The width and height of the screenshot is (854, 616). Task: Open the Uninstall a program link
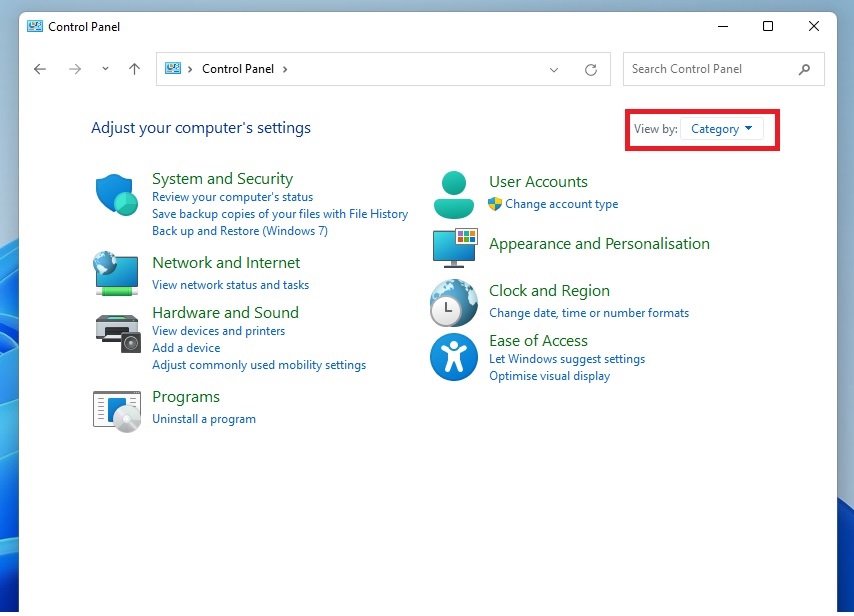tap(204, 419)
